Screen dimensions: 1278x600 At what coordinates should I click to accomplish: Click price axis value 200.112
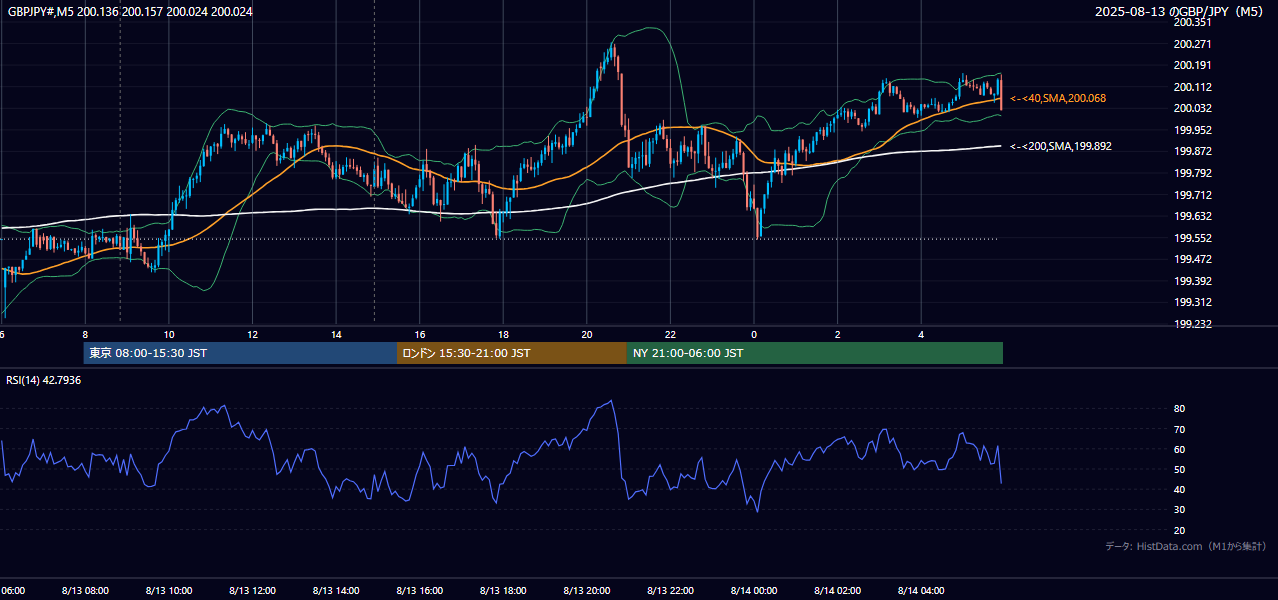pos(1192,87)
